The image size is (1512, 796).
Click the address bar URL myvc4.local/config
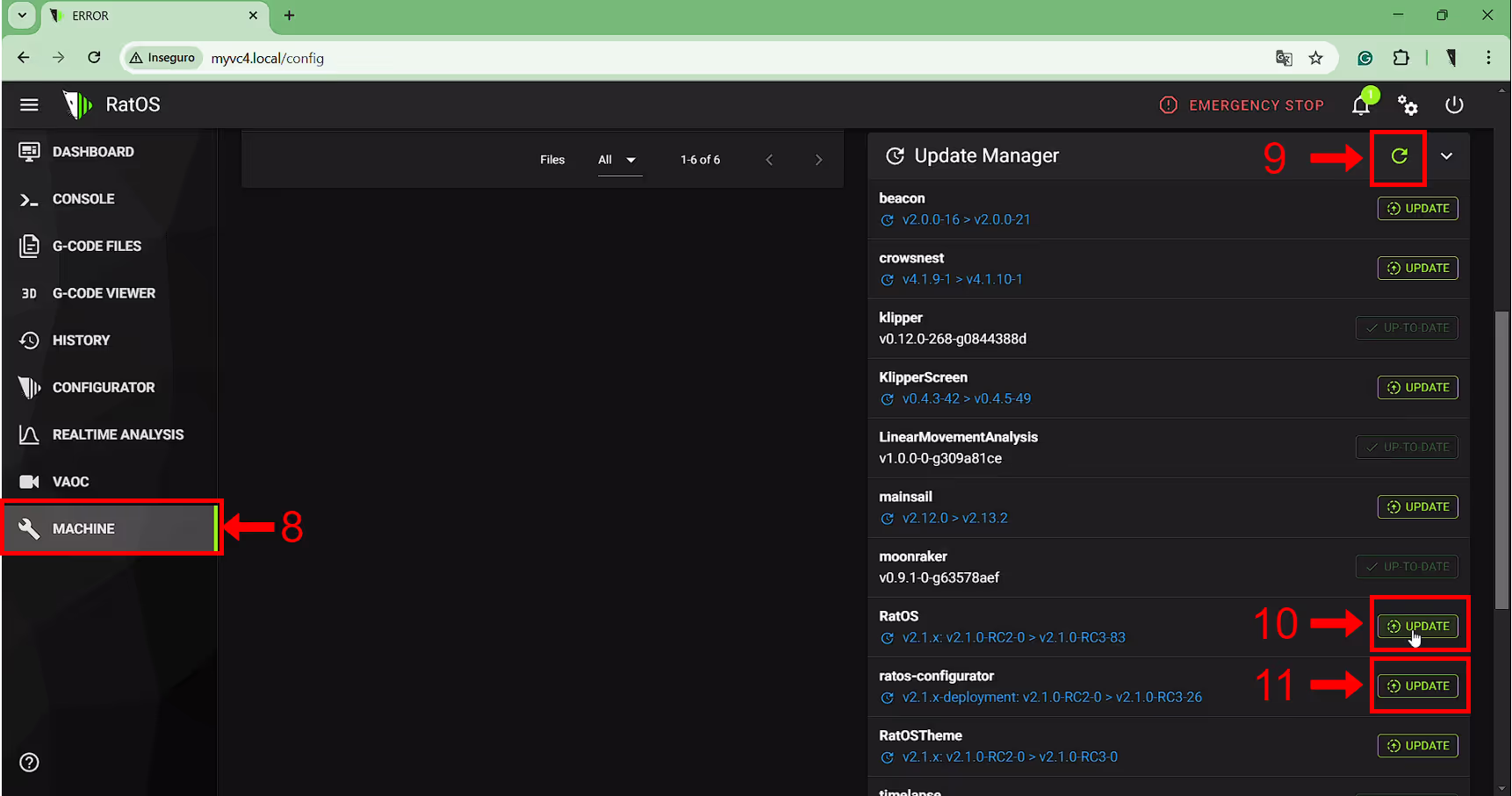tap(267, 58)
